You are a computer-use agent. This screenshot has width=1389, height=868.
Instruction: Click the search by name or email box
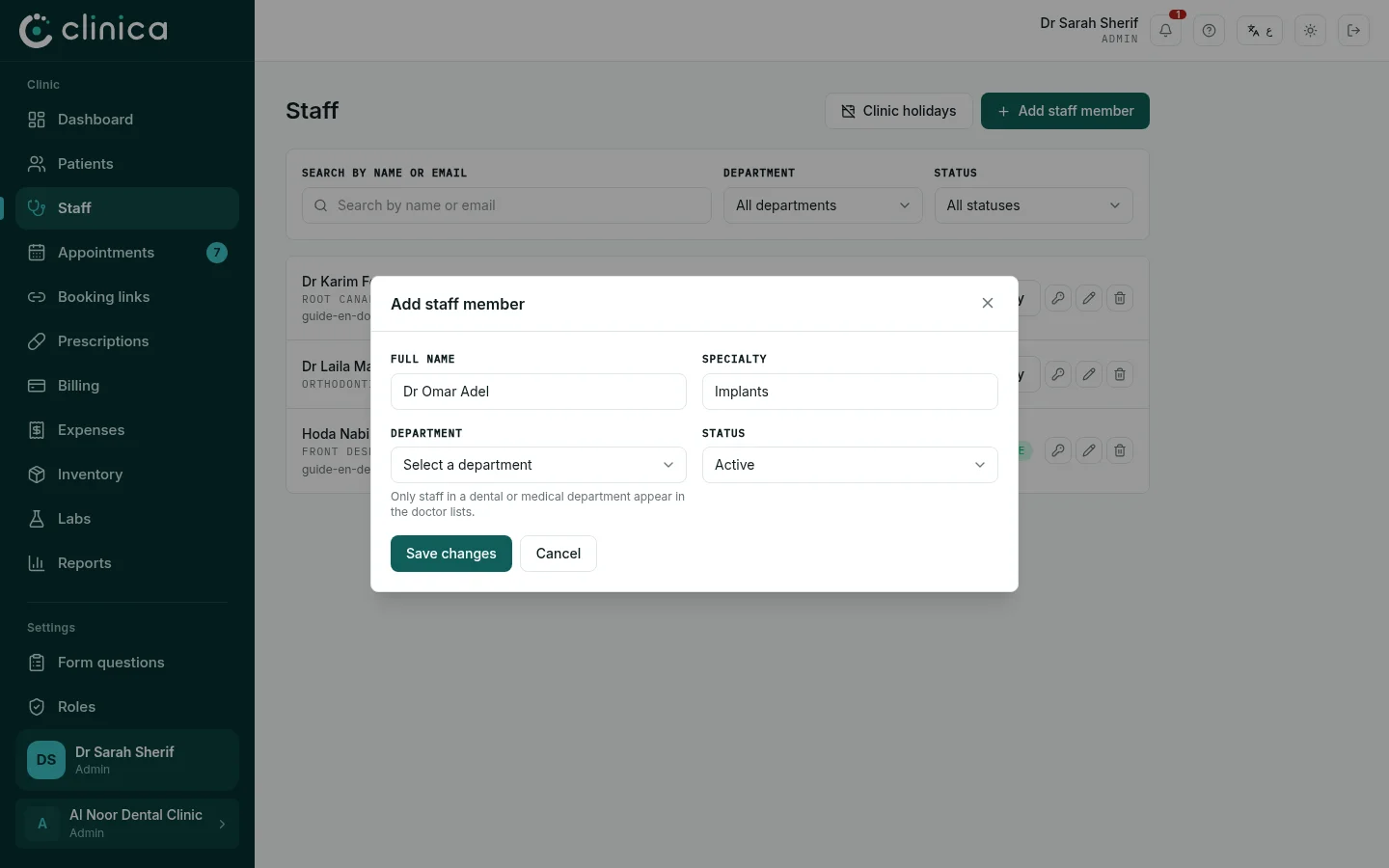click(x=506, y=205)
